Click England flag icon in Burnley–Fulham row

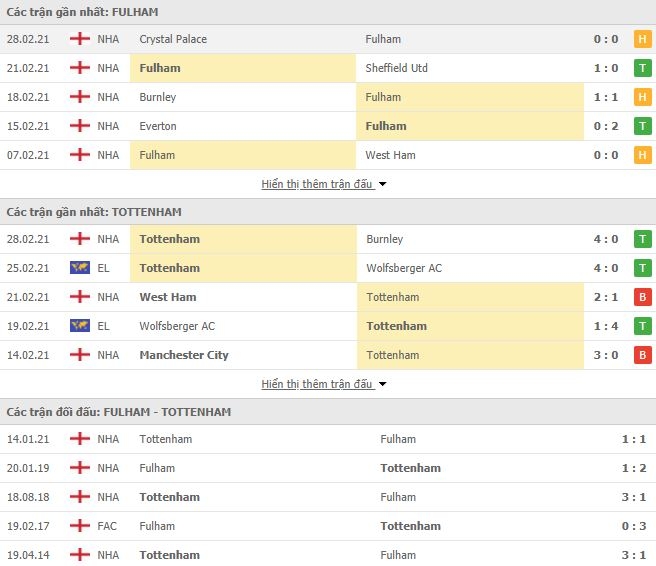click(x=80, y=97)
